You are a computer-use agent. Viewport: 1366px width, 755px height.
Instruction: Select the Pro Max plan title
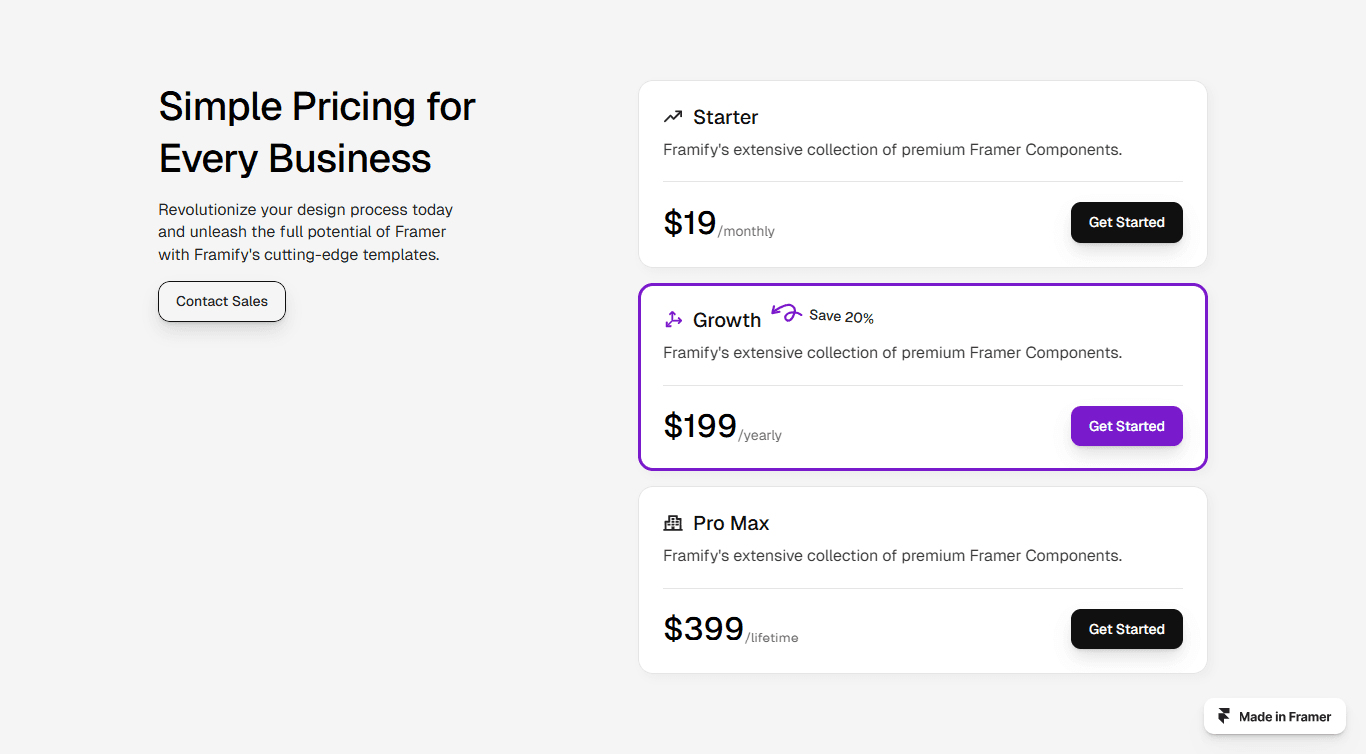(x=731, y=523)
